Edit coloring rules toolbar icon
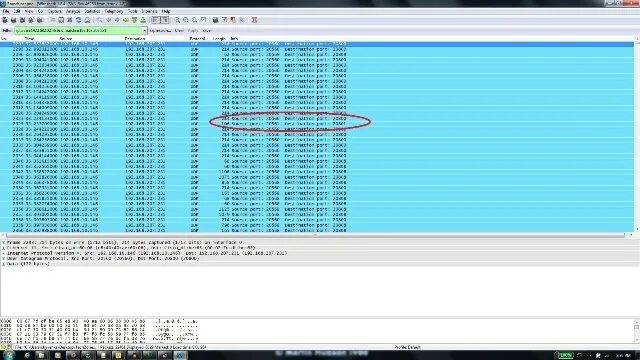The image size is (640, 360). 233,20
